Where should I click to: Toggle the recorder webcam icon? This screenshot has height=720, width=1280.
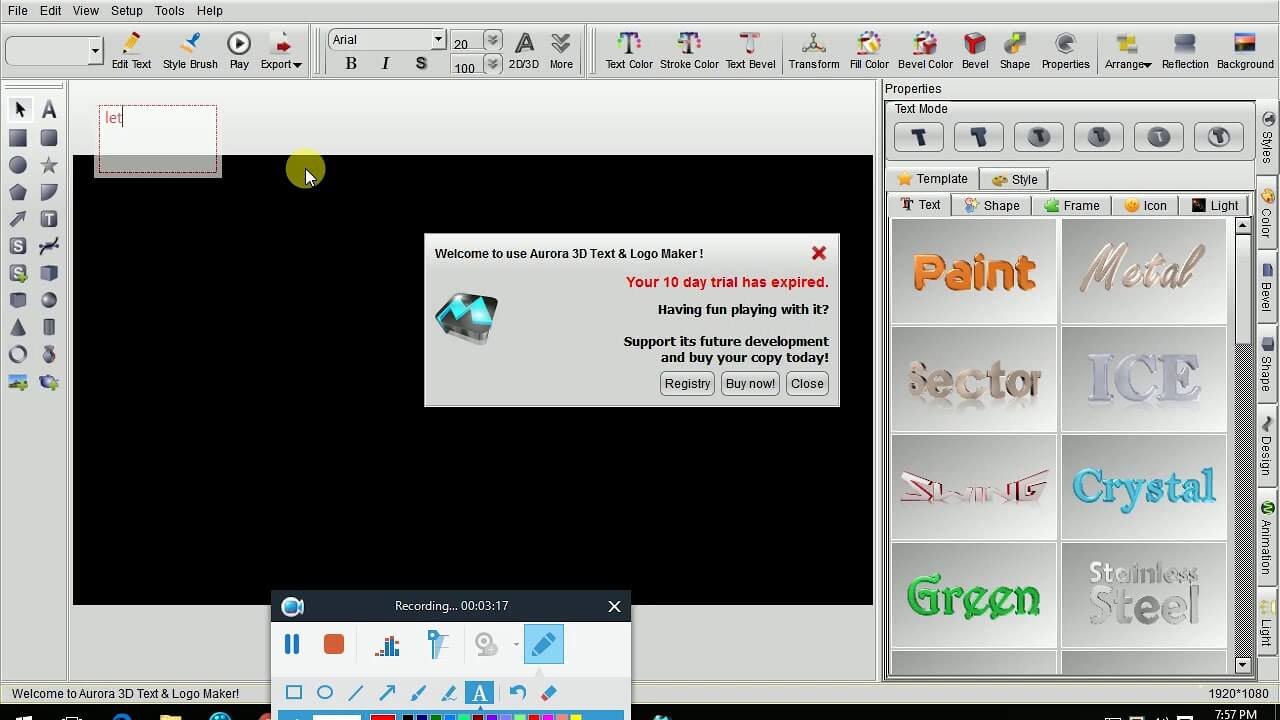tap(487, 645)
